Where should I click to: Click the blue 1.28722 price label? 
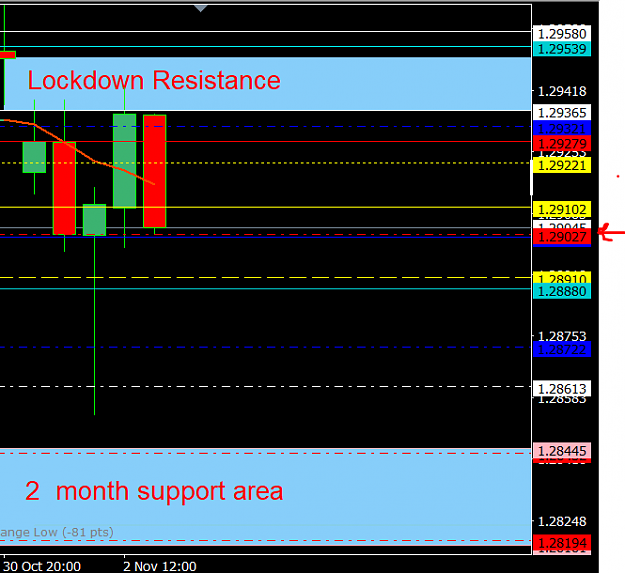pyautogui.click(x=562, y=349)
